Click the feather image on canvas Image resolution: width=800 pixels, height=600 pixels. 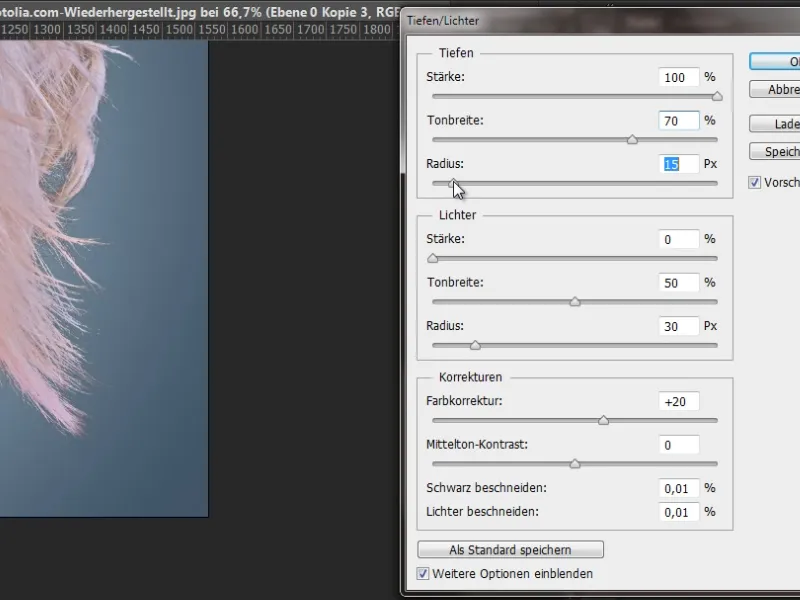(104, 278)
